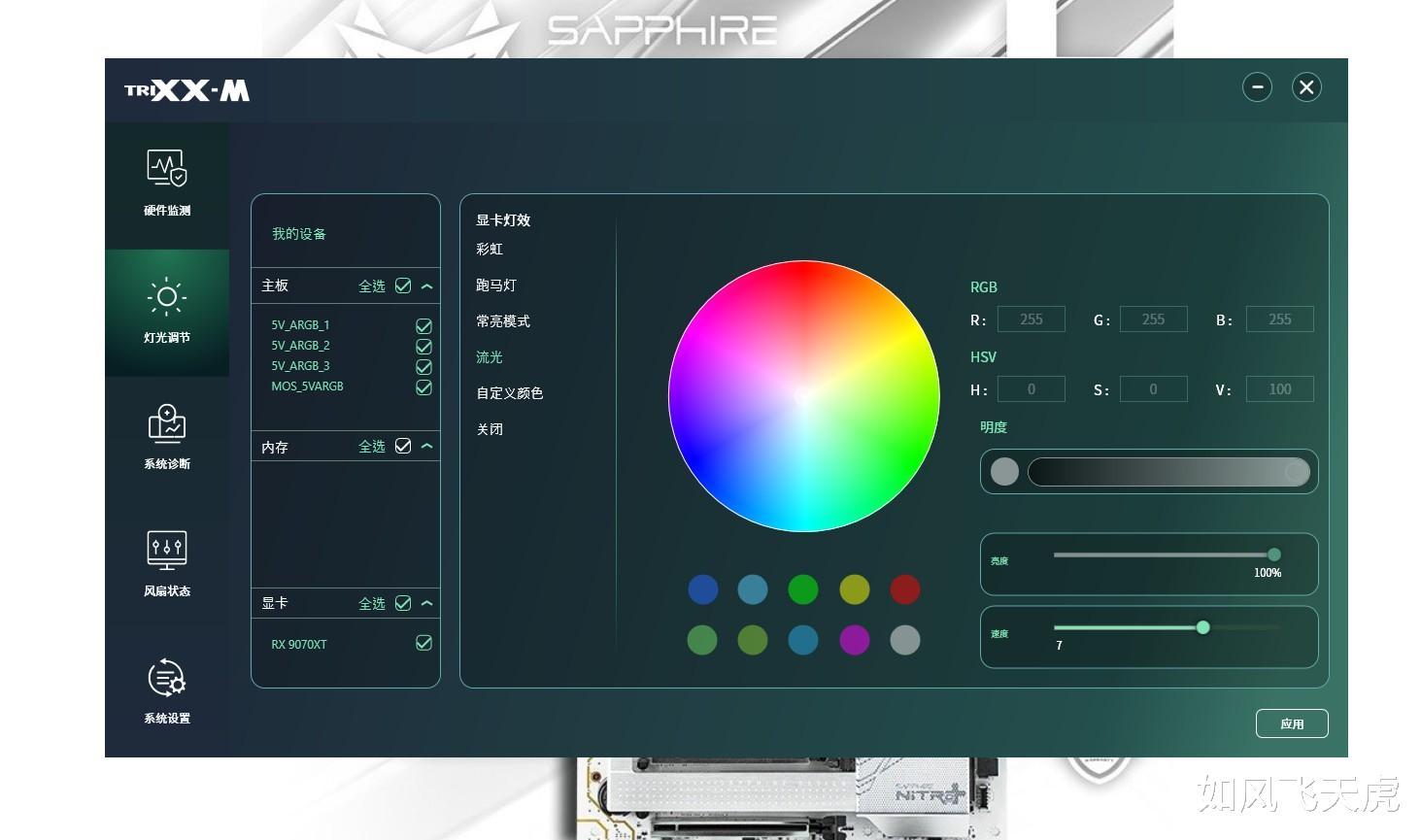Choose the medium green preset swatch in bottom row
Screen dimensions: 1421x840
(x=702, y=640)
